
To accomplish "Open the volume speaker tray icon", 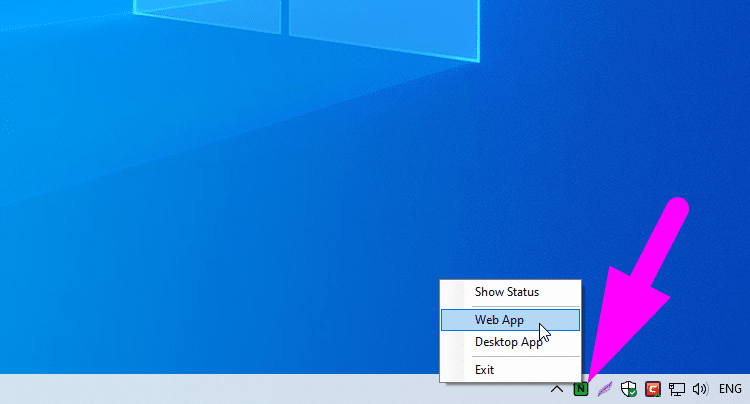I will 700,389.
